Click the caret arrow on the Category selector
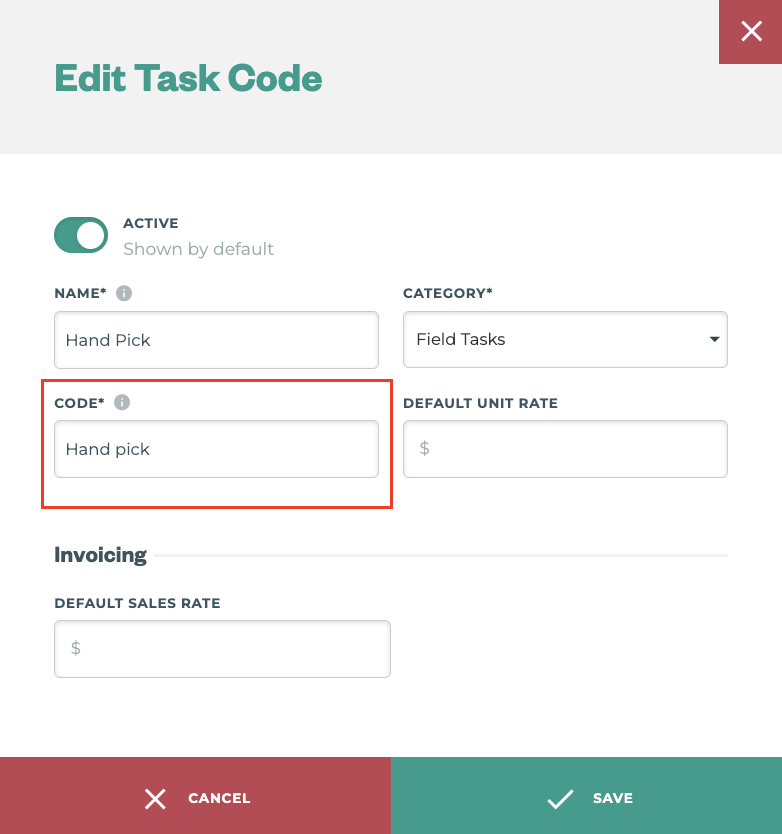This screenshot has width=782, height=834. [714, 339]
